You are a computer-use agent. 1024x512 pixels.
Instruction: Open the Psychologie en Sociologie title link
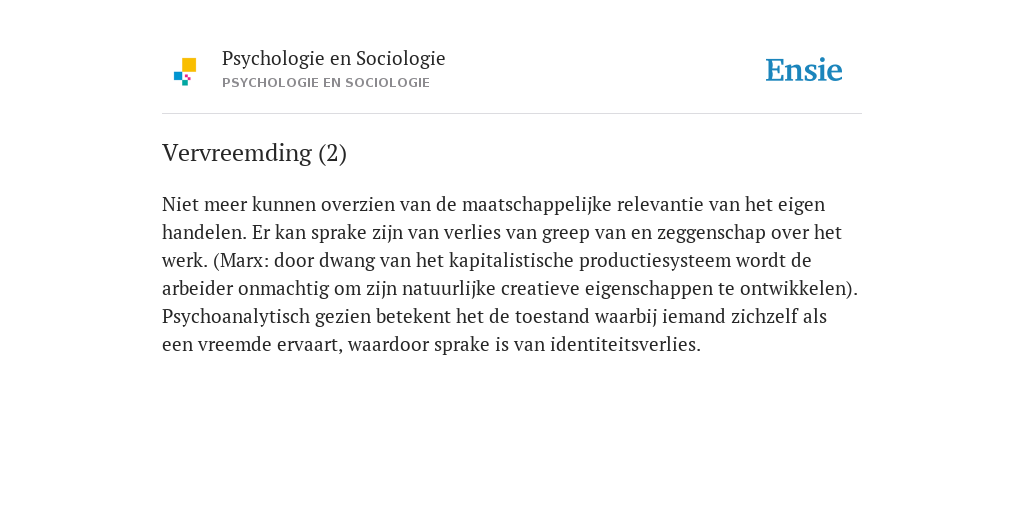[333, 58]
